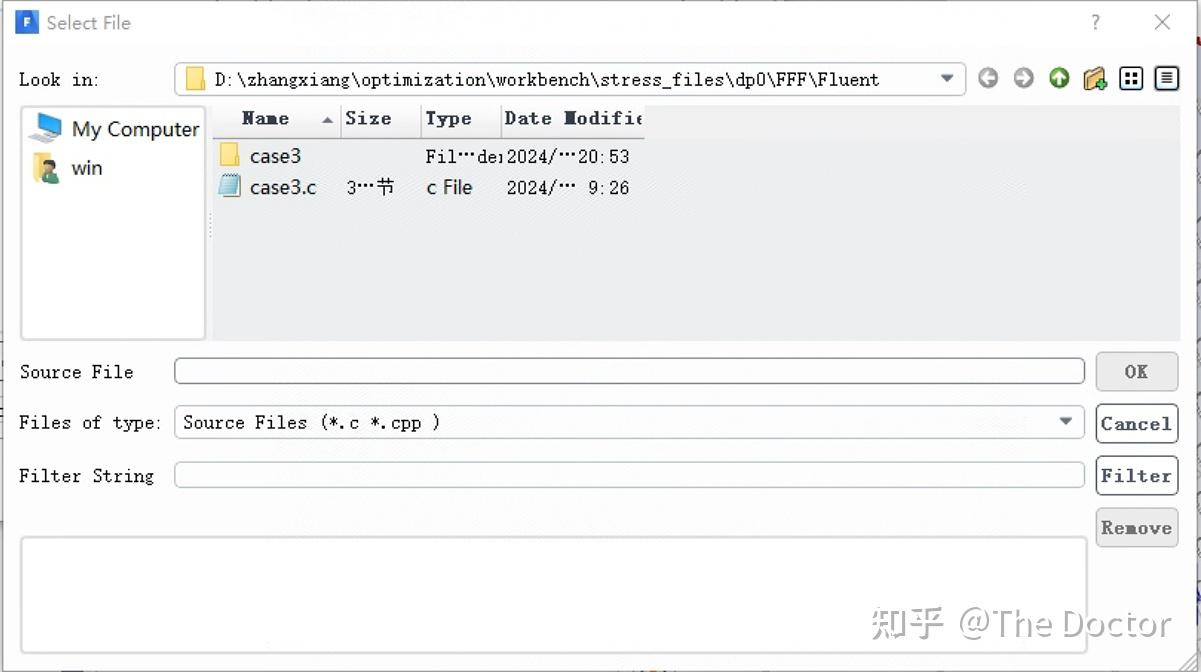Go up to the parent directory

[1059, 77]
